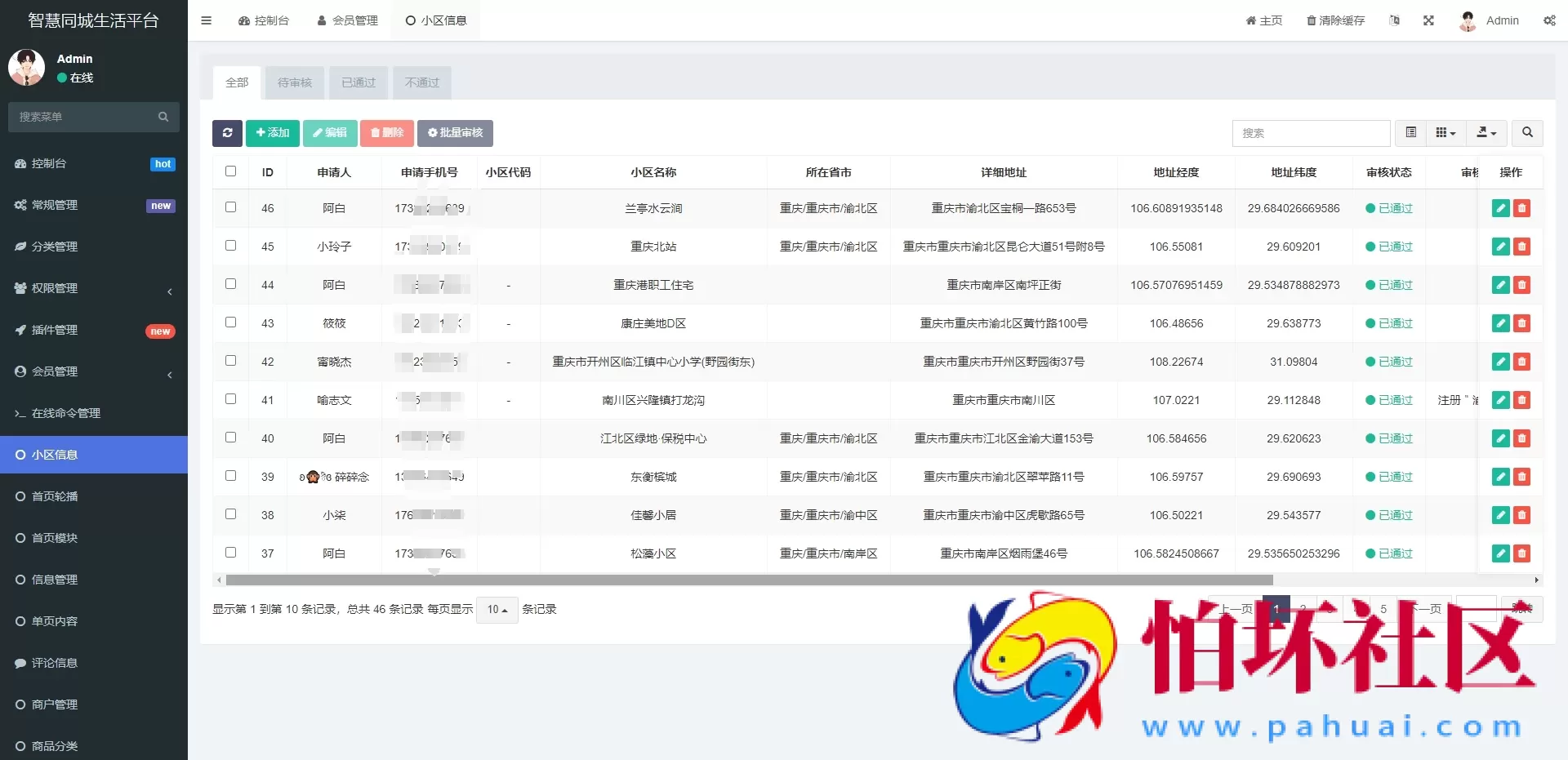Click the refresh icon above the table

[x=227, y=132]
